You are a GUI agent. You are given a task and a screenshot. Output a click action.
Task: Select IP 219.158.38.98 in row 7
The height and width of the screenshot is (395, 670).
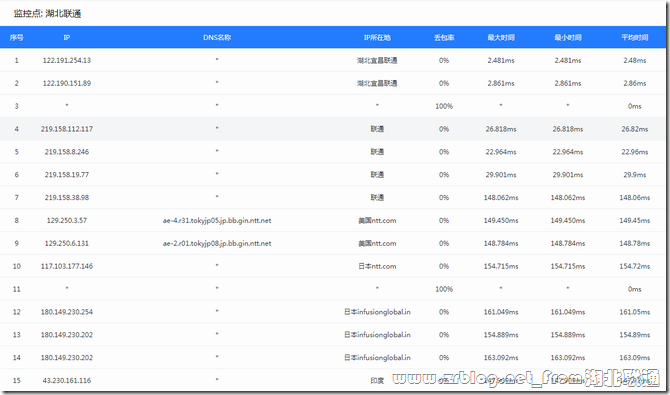click(x=67, y=198)
